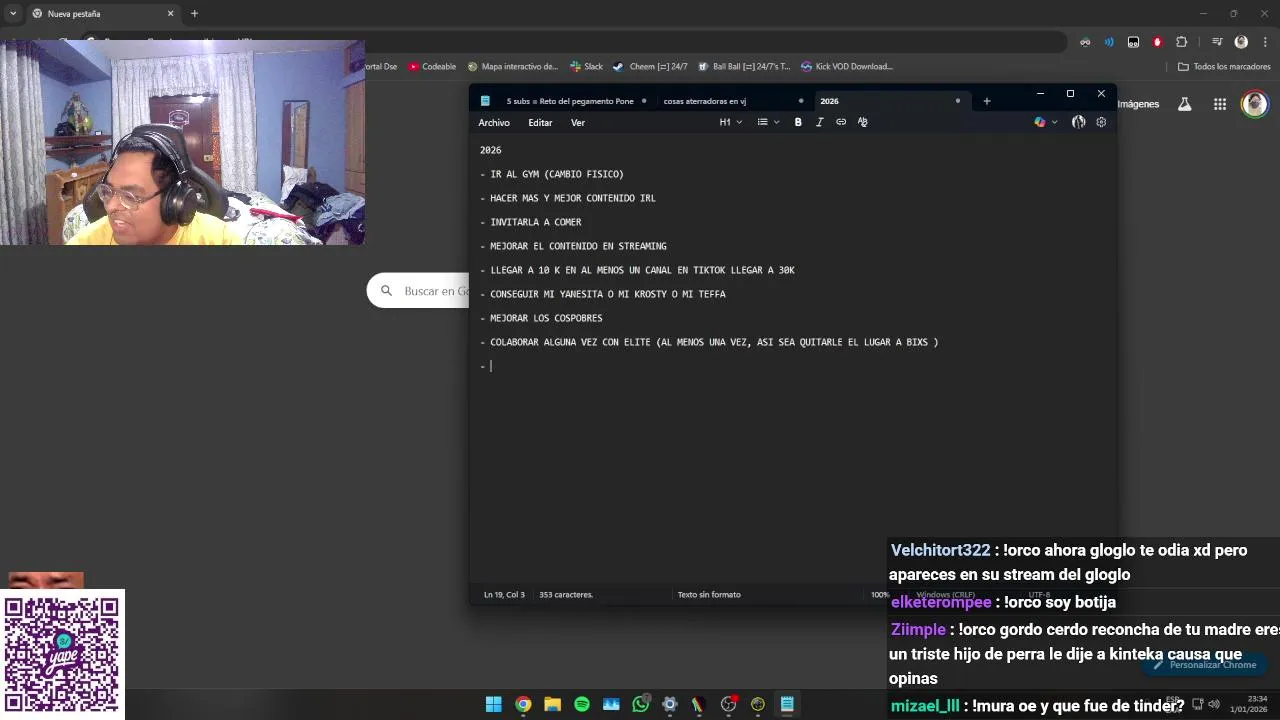Screen dimensions: 1280x720
Task: Open the Cheem [=] 24/7 bookmark
Action: tap(650, 67)
